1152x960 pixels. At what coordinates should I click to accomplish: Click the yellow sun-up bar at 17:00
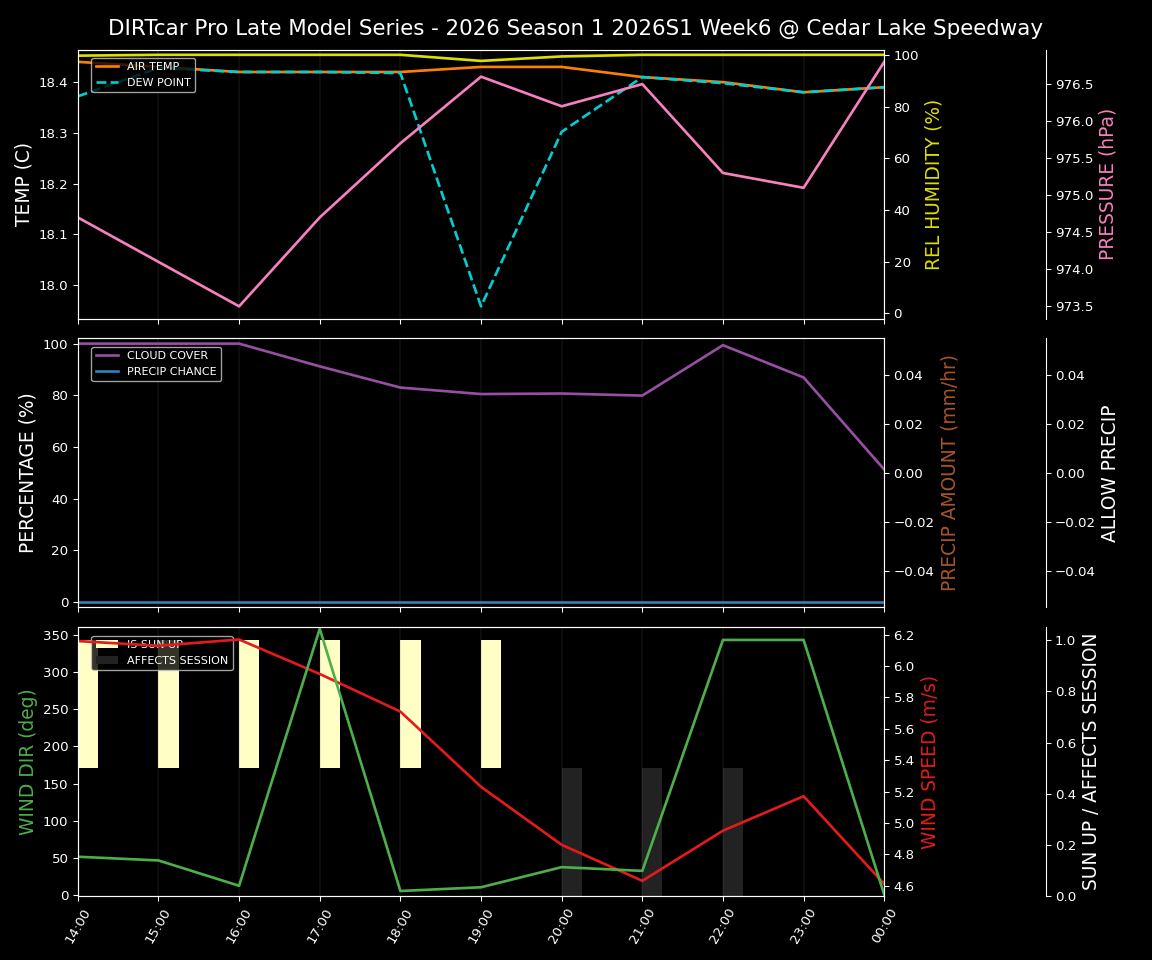click(x=330, y=704)
